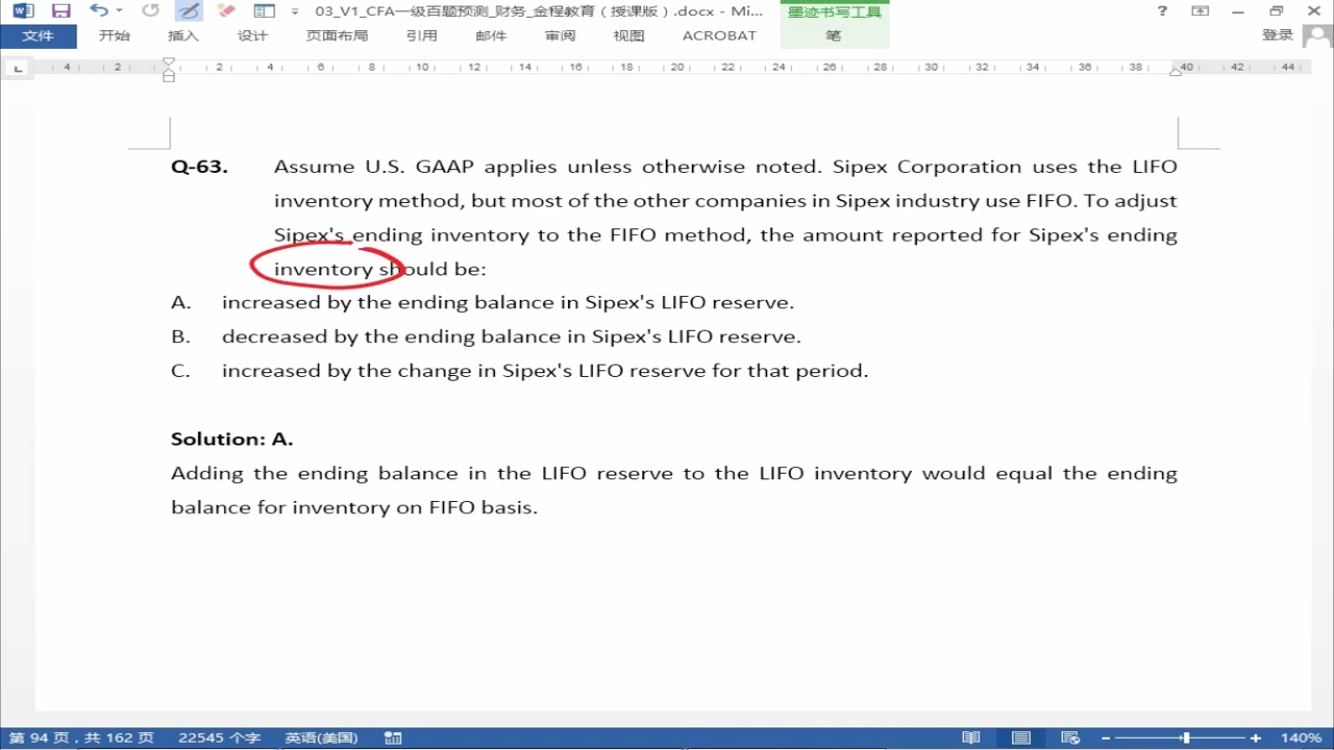
Task: Open word count 22545 个字
Action: point(219,738)
